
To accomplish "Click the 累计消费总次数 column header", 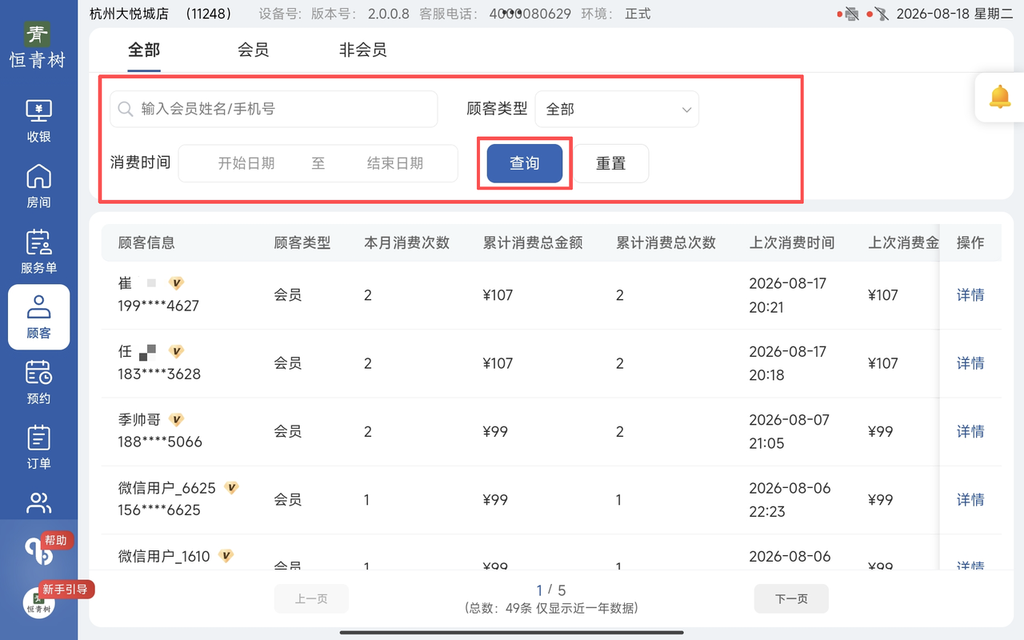I will 666,243.
